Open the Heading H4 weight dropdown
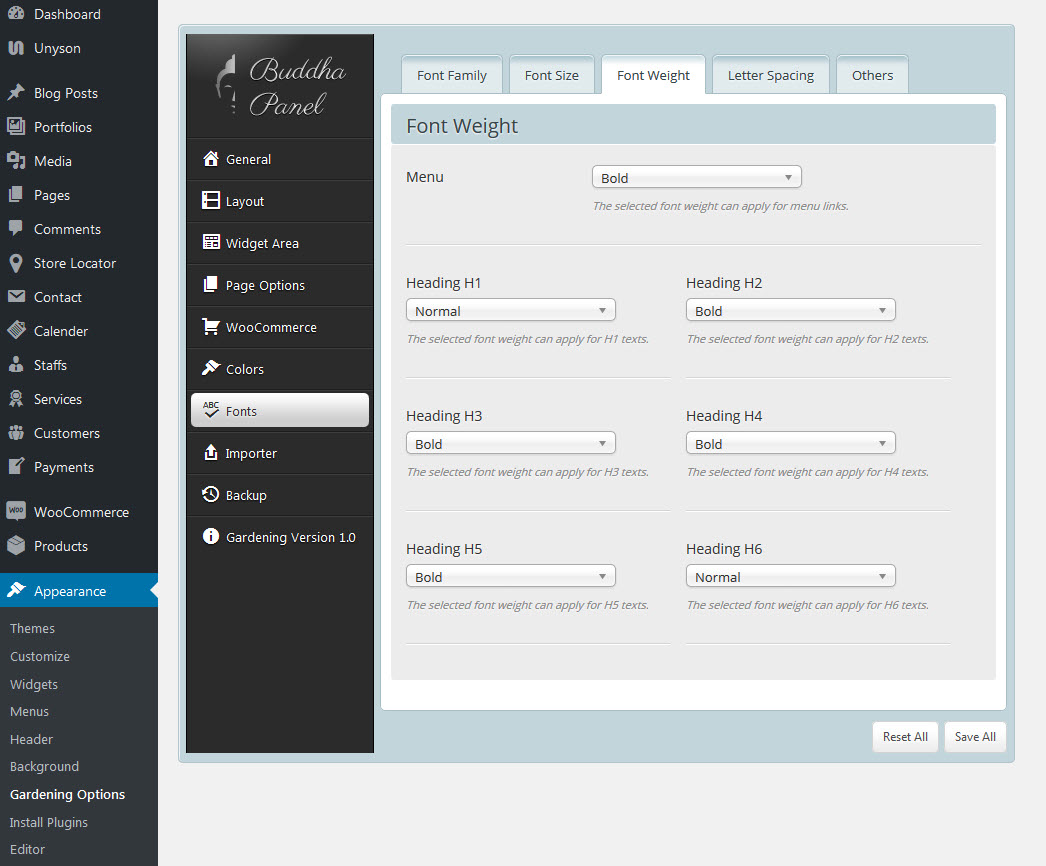 [x=791, y=443]
